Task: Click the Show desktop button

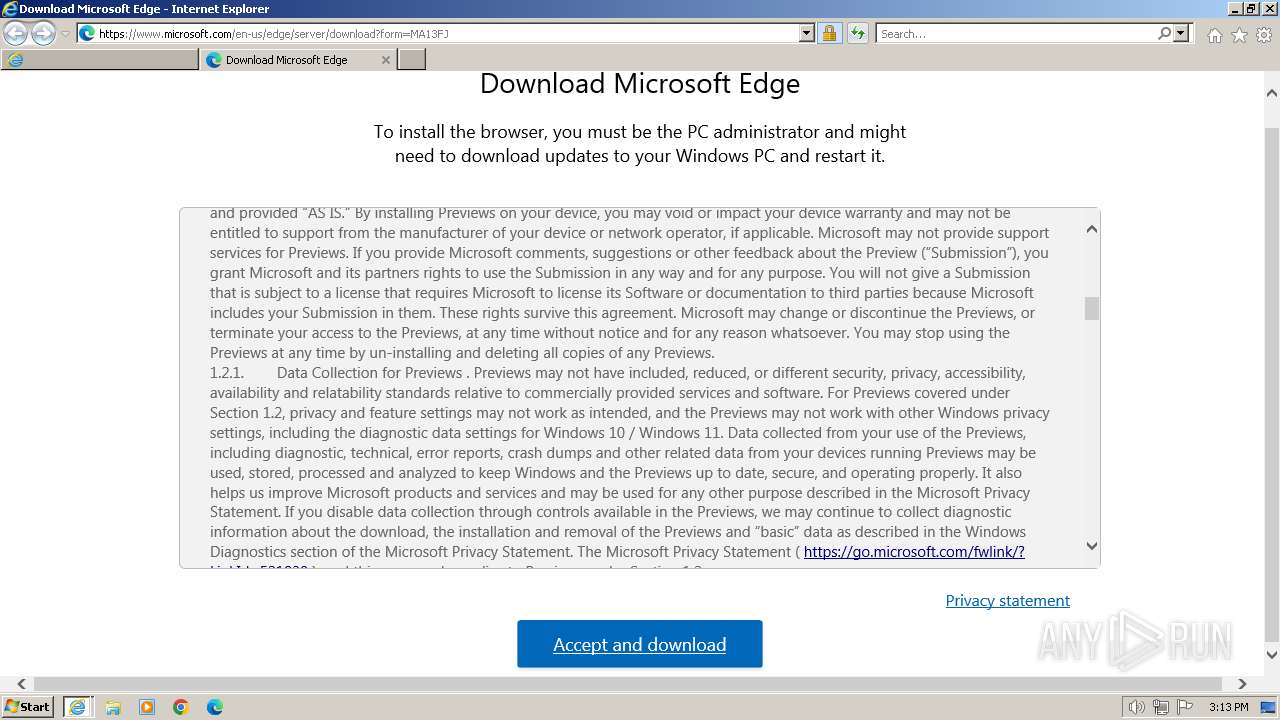Action: point(1269,707)
